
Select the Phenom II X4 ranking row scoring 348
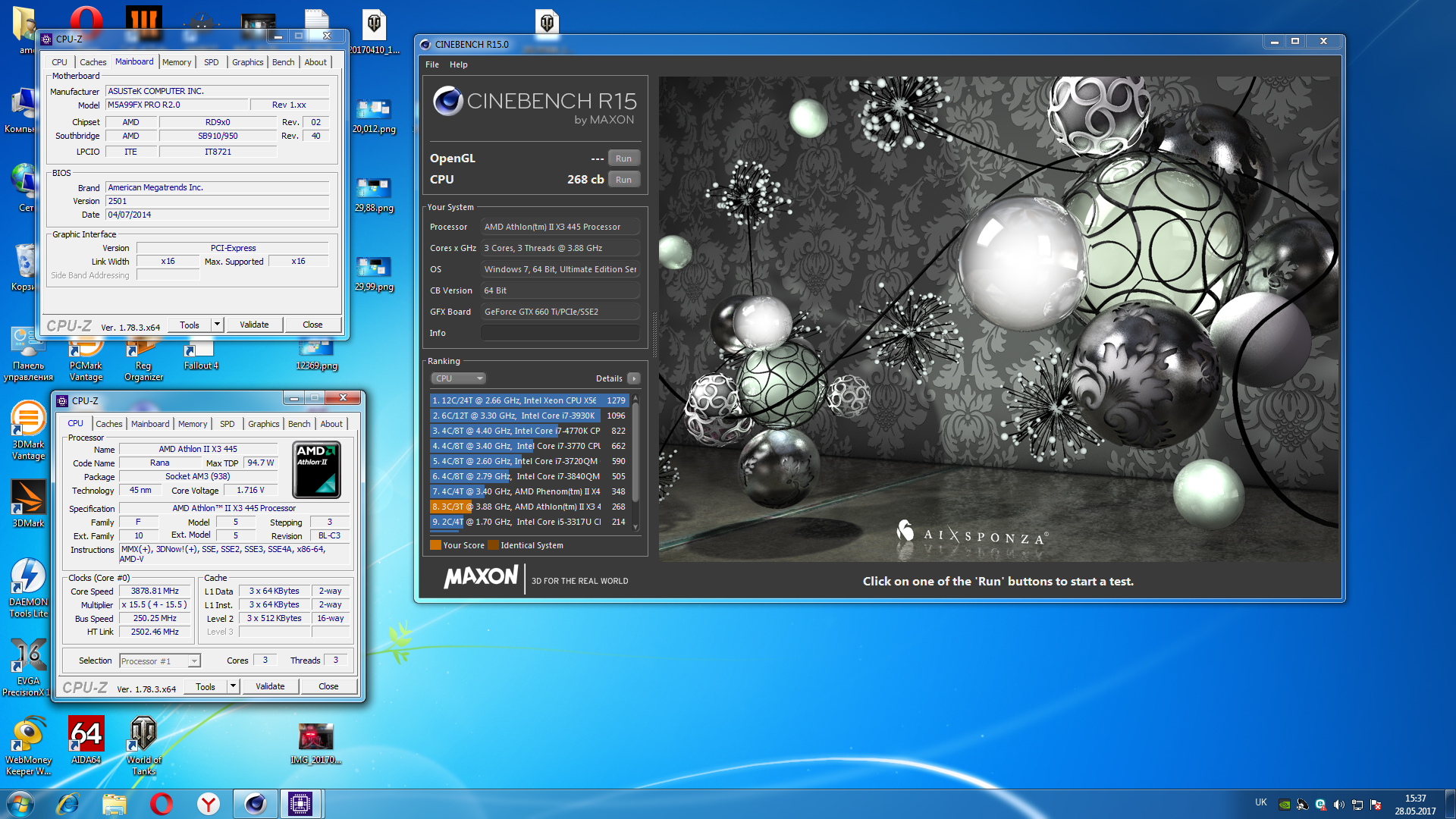click(529, 491)
